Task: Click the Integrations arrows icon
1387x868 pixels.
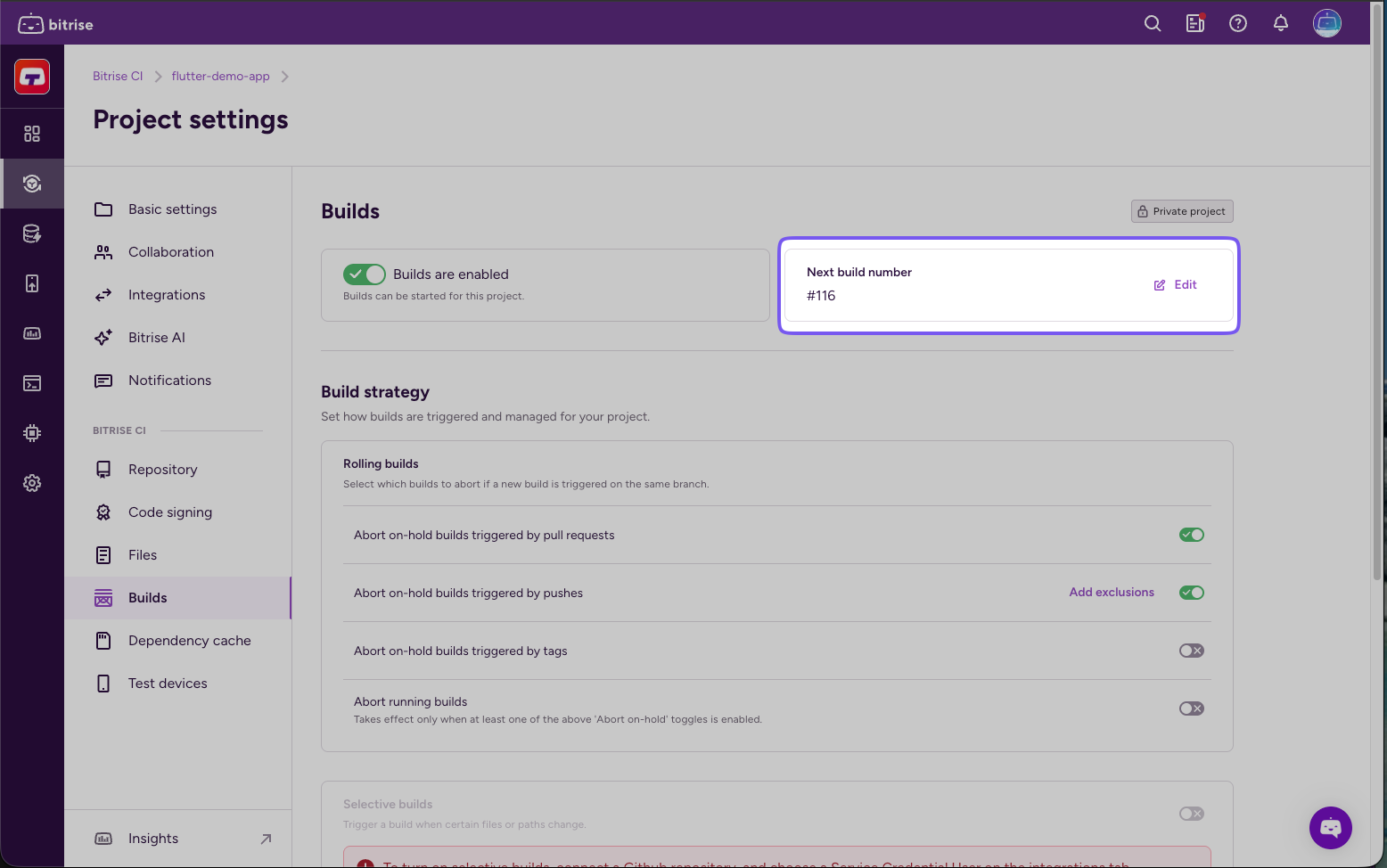Action: (x=103, y=295)
